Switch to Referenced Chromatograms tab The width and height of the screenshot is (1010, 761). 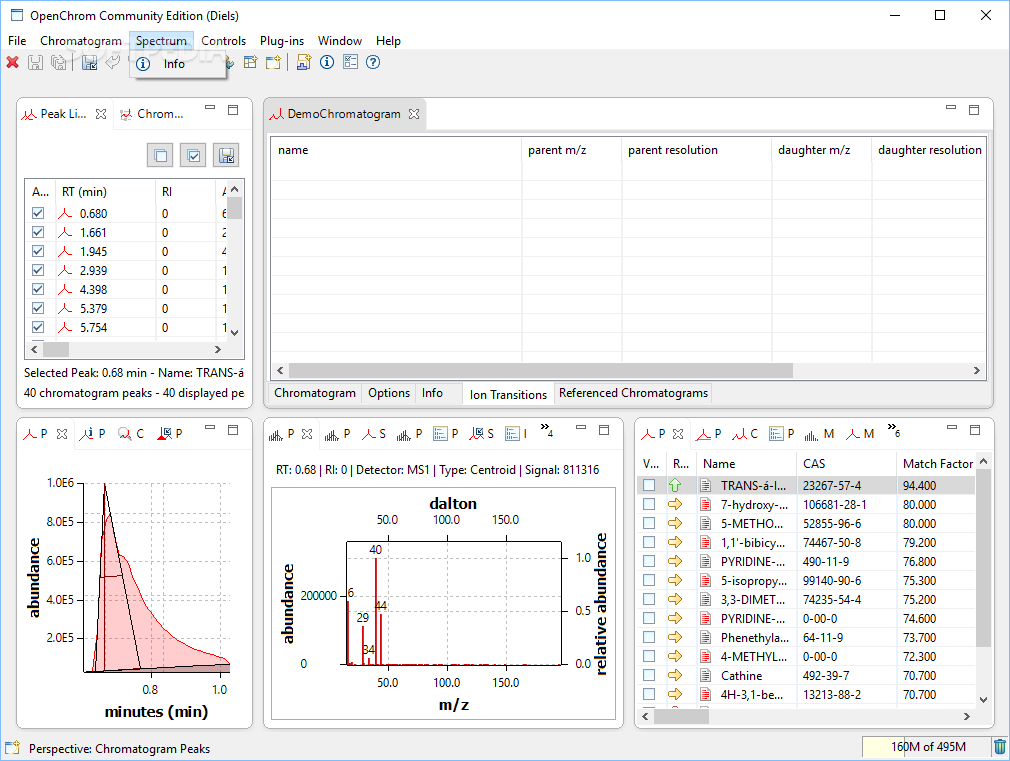pos(633,393)
